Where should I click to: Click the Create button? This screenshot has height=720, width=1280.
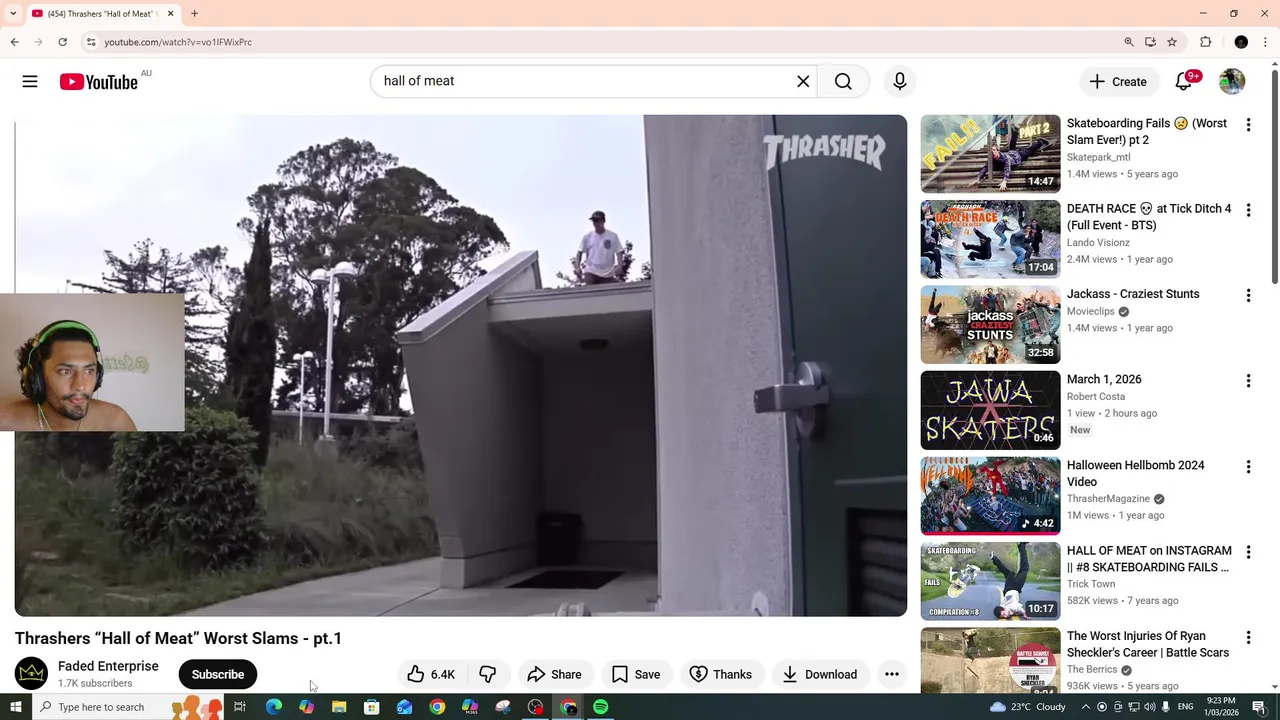1118,82
